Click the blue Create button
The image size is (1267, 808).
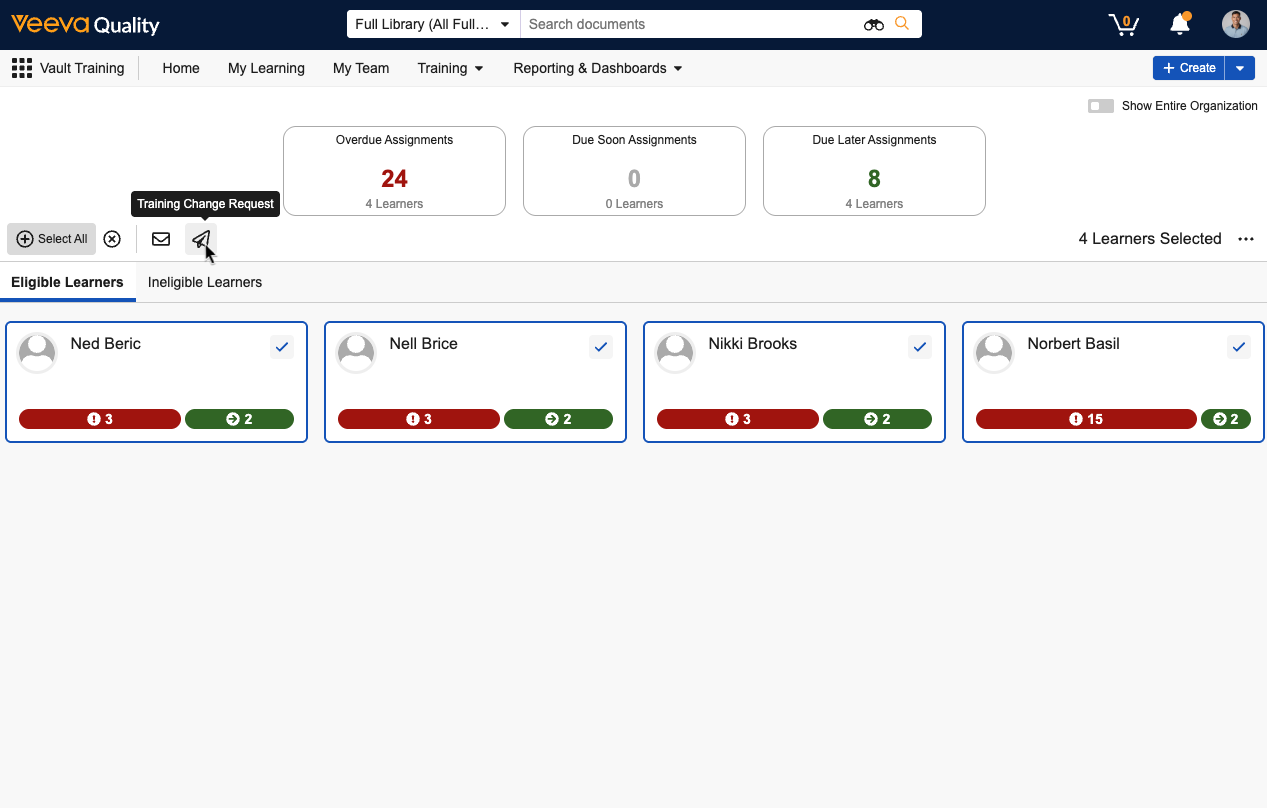tap(1188, 68)
